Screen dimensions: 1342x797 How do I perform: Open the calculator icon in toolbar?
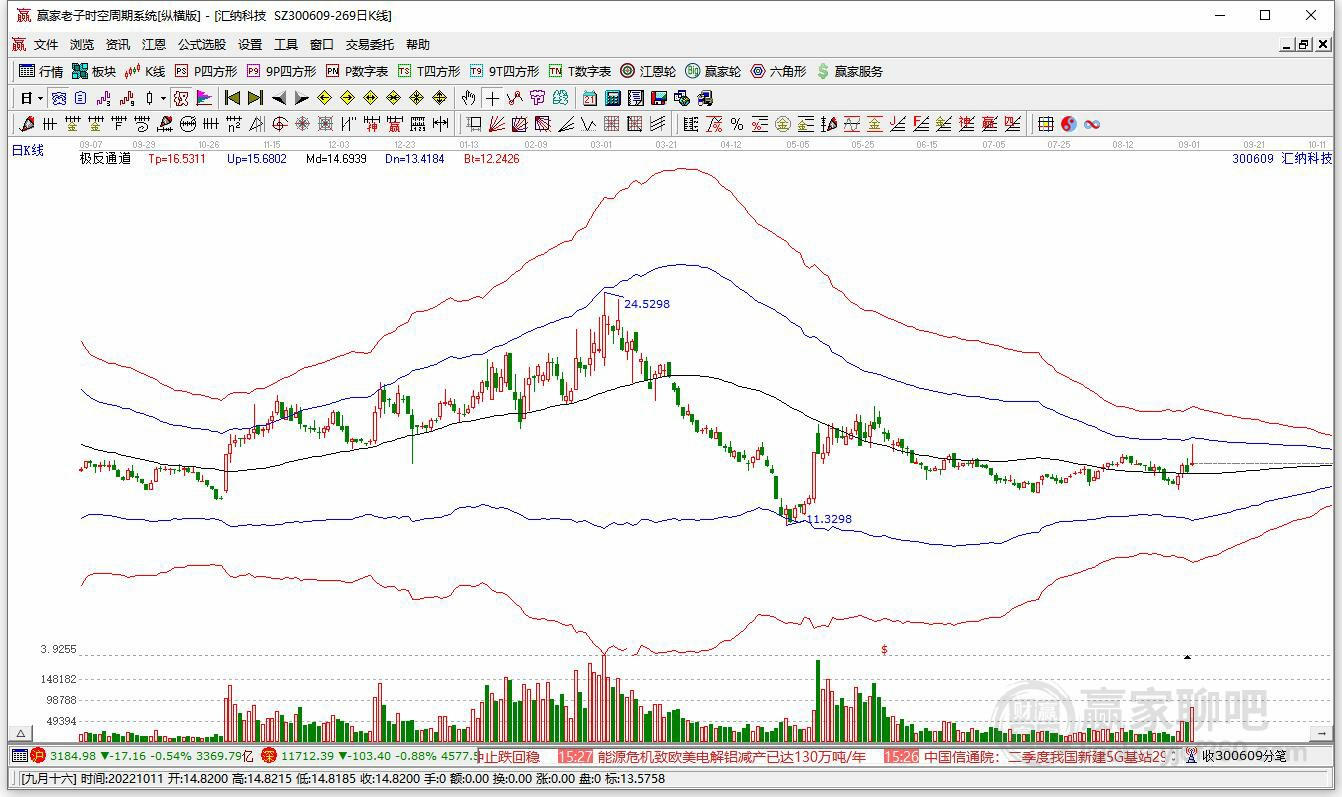[613, 98]
